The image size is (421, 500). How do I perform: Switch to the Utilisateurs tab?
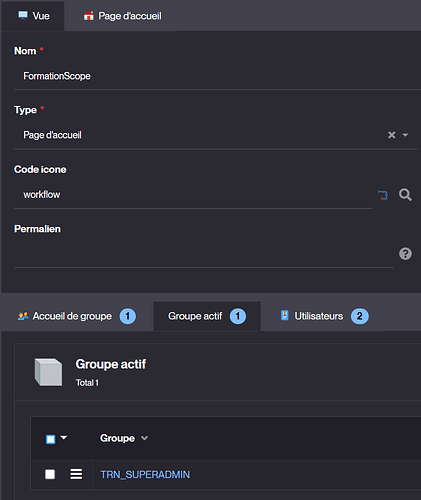pyautogui.click(x=323, y=316)
